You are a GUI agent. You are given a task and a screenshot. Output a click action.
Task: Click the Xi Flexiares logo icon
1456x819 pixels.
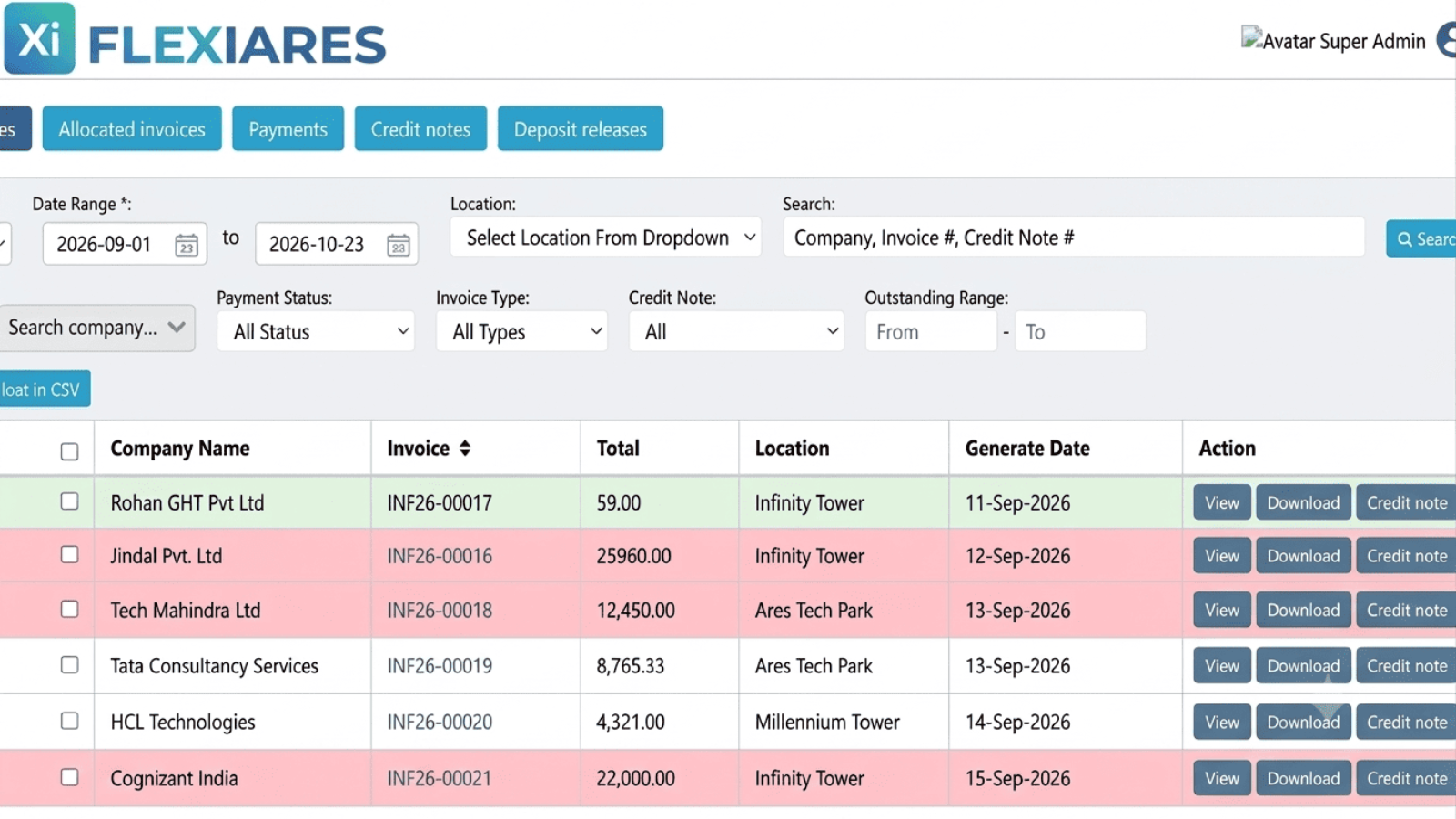click(39, 38)
